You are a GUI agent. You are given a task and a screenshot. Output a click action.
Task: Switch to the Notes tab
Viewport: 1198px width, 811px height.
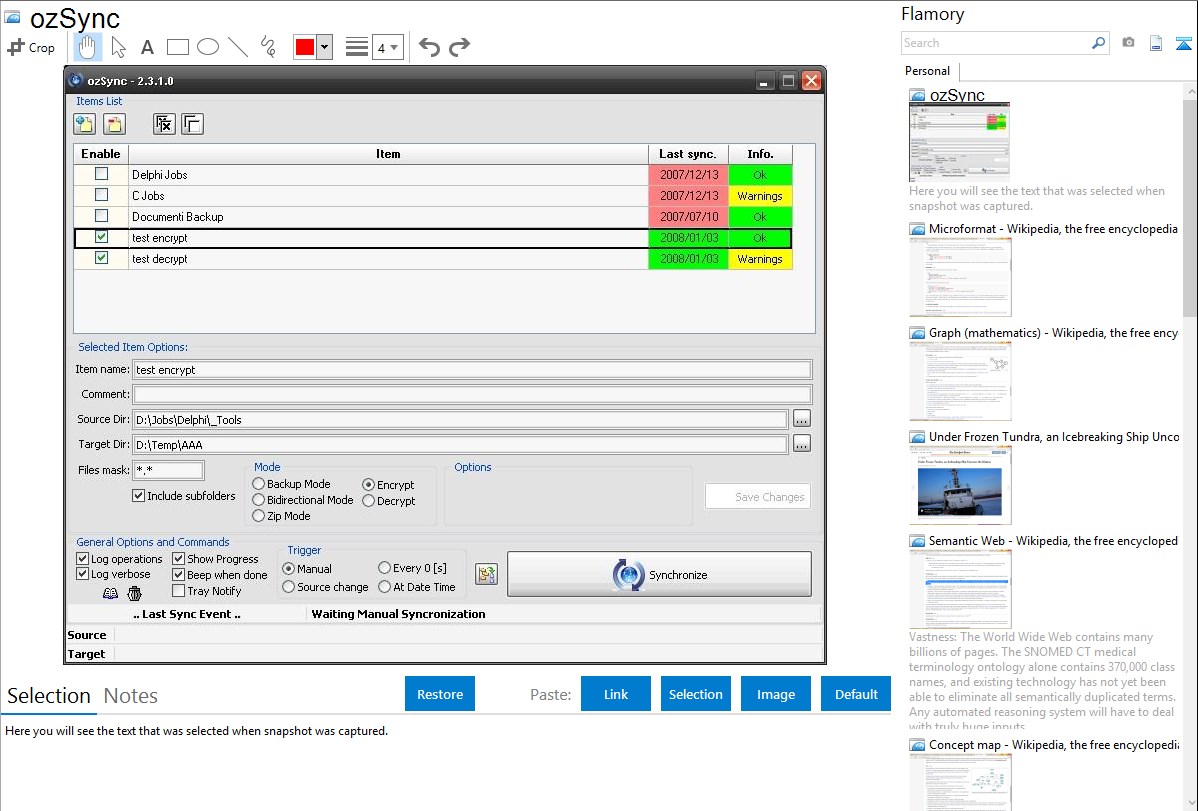click(x=131, y=696)
